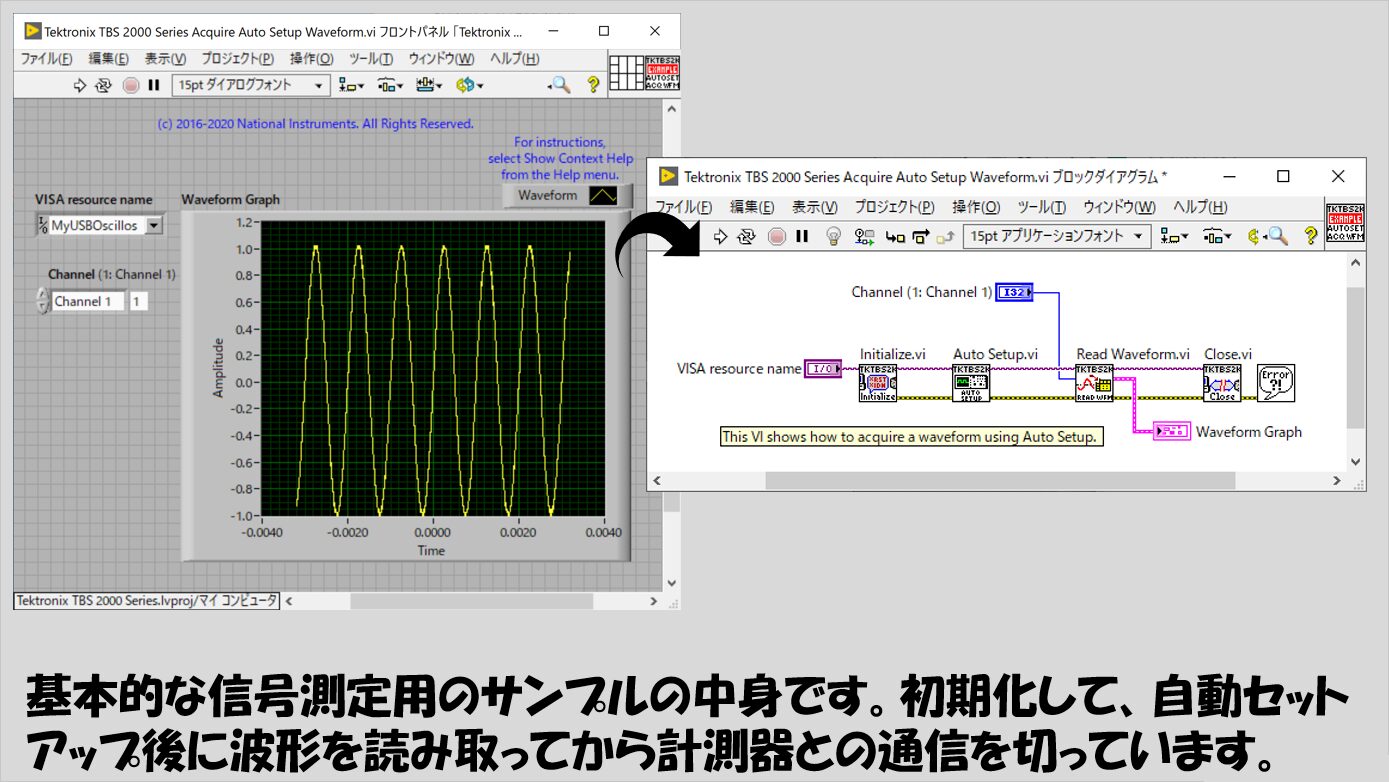Viewport: 1389px width, 782px height.
Task: Open the front panel font dropdown (15pt ダイアログフォント)
Action: pyautogui.click(x=250, y=86)
